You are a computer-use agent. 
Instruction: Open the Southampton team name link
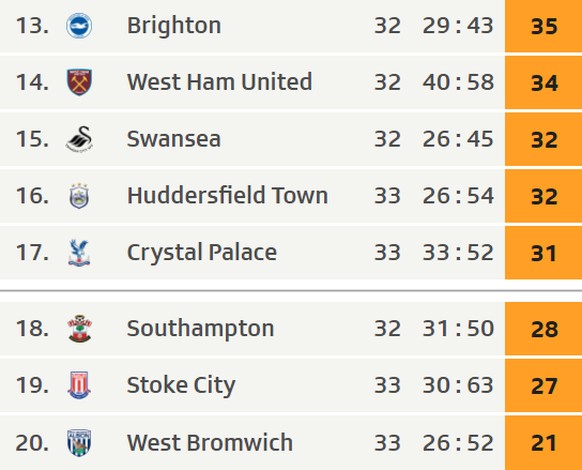200,329
